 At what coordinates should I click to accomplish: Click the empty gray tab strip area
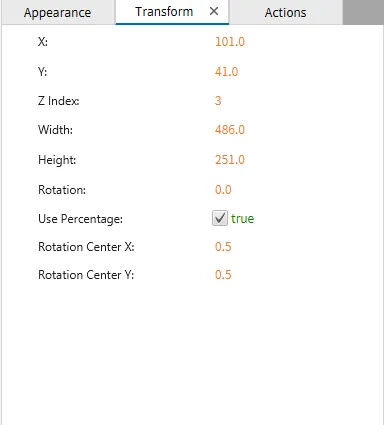click(x=363, y=12)
